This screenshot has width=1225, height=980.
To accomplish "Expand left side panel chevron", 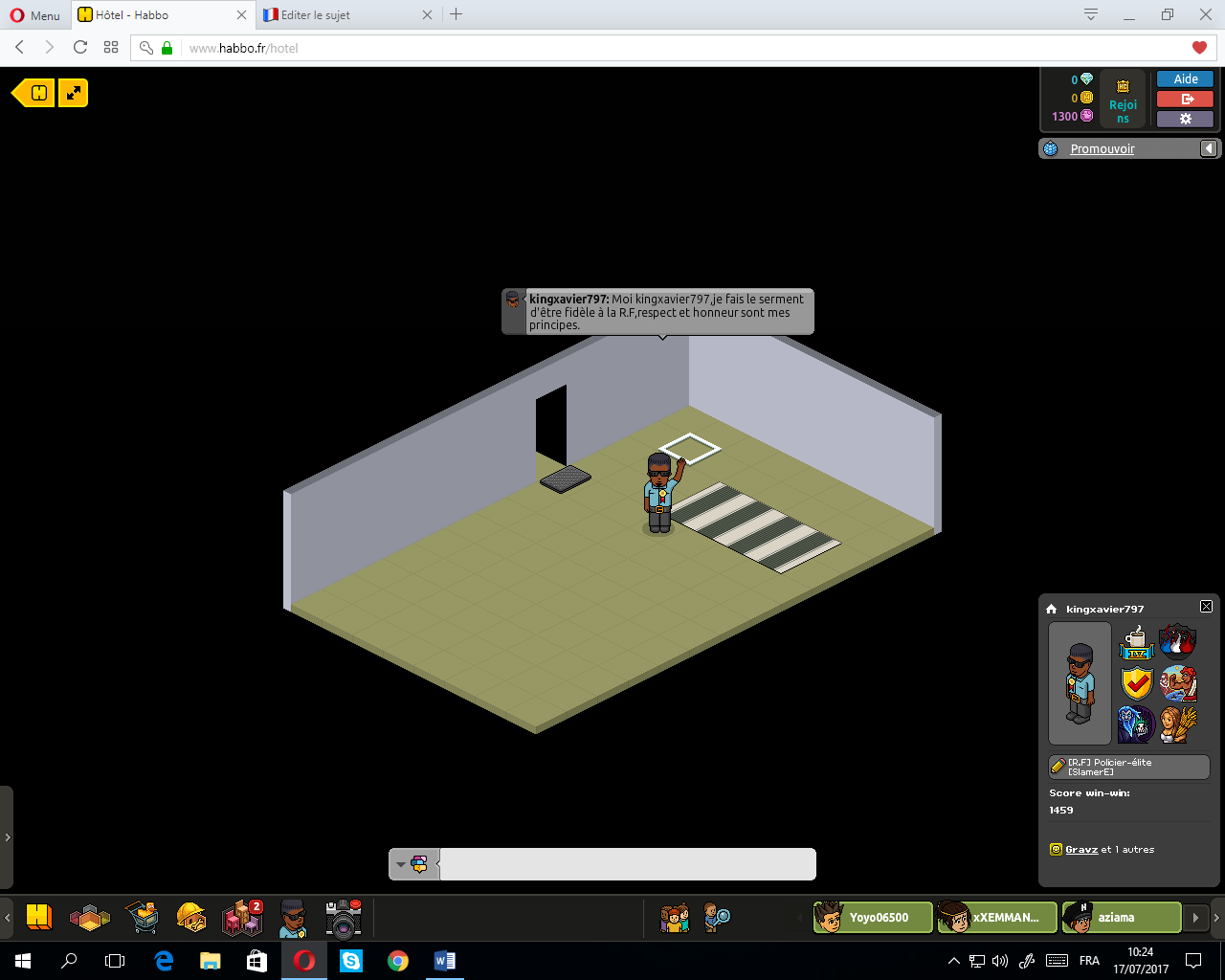I will coord(7,837).
